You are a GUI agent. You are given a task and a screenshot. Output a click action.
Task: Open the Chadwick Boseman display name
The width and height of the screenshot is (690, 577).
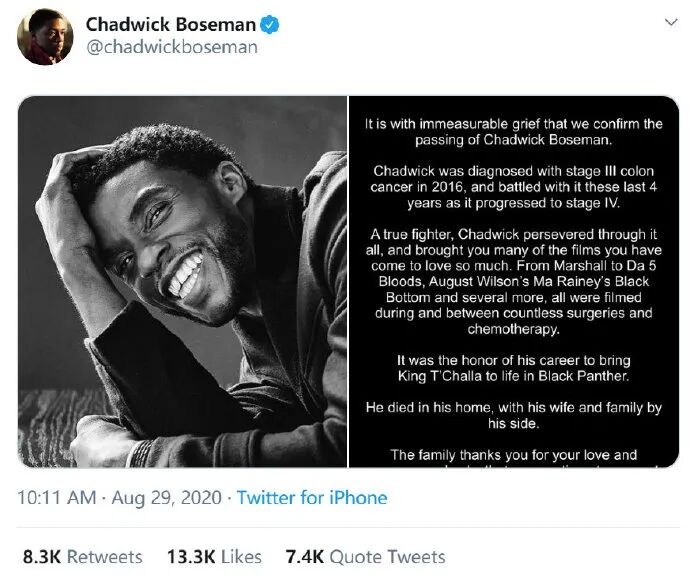pyautogui.click(x=171, y=24)
